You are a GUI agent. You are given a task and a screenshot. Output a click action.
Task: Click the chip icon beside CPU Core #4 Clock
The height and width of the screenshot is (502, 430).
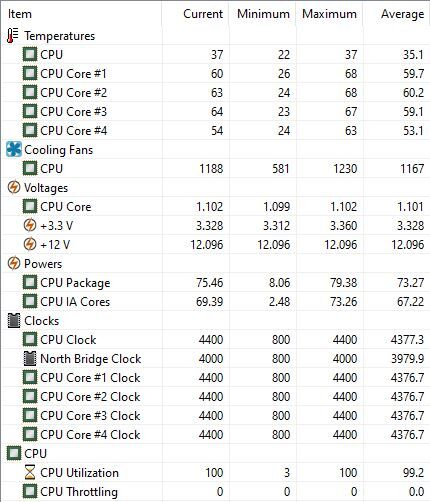tap(30, 434)
